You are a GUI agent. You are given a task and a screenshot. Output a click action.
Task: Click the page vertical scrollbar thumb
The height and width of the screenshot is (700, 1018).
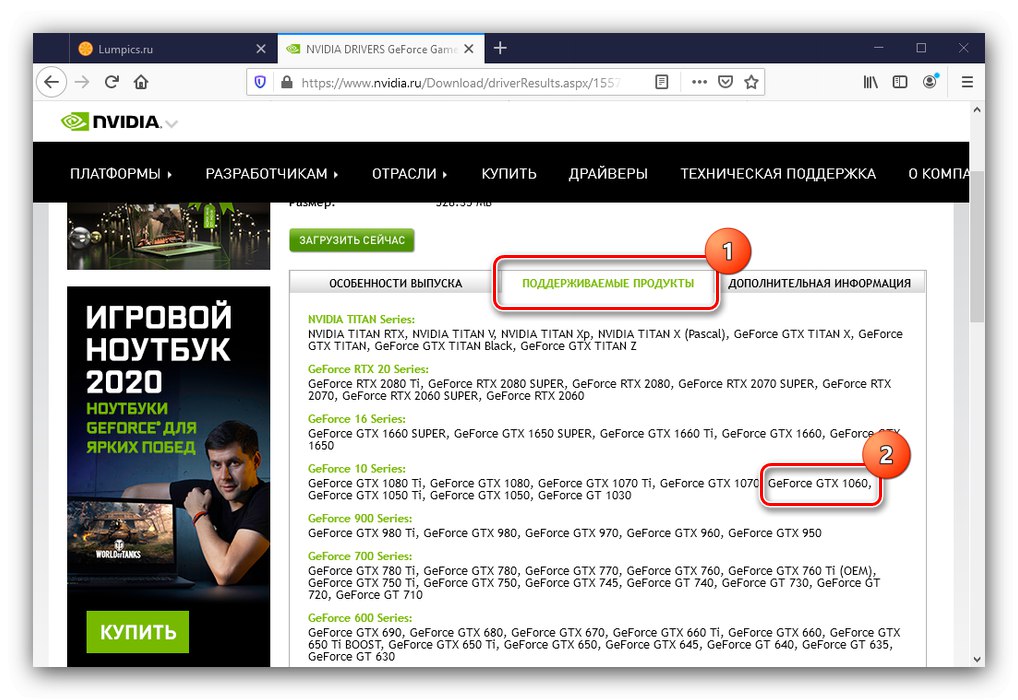coord(977,247)
